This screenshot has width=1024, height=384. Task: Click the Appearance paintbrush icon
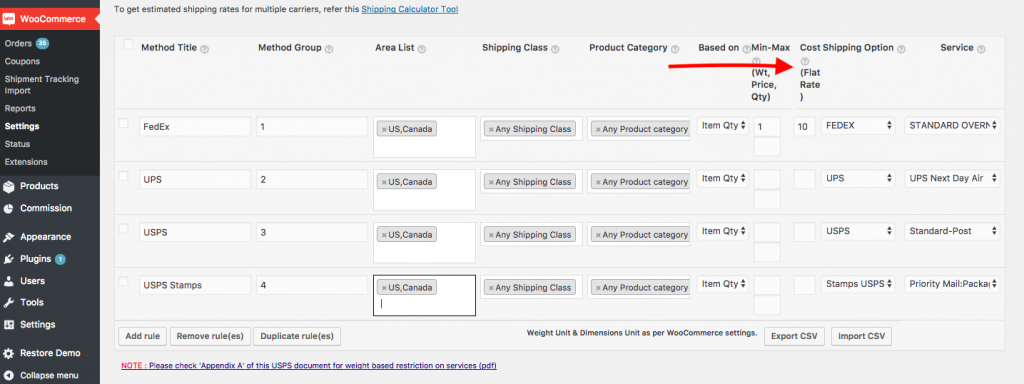click(x=8, y=237)
